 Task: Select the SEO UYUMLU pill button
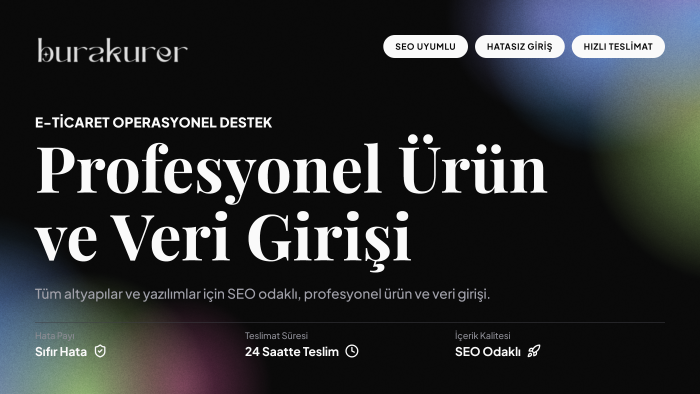click(x=425, y=46)
